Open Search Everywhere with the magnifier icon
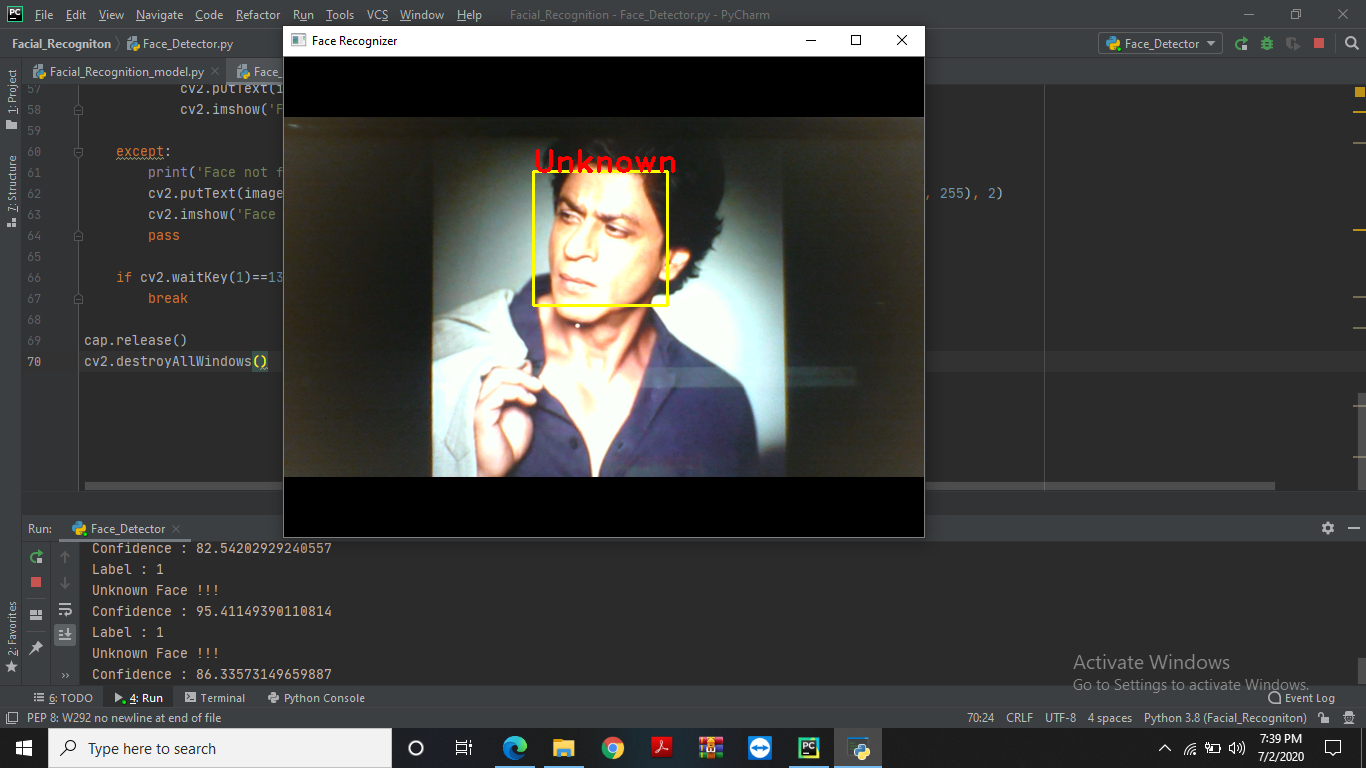The width and height of the screenshot is (1366, 768). (1349, 43)
